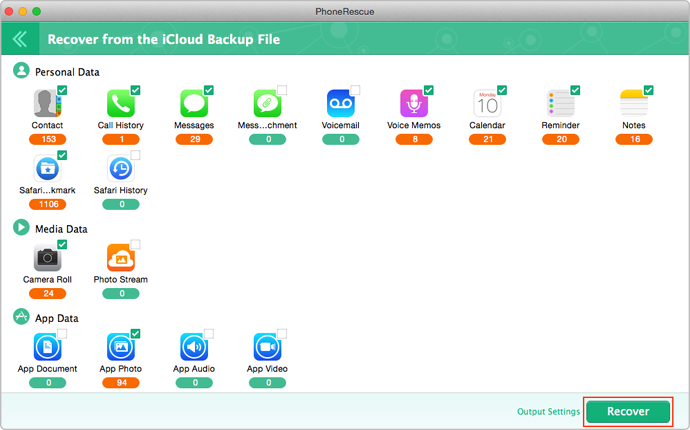
Task: Click the App Data heading text
Action: click(x=57, y=318)
